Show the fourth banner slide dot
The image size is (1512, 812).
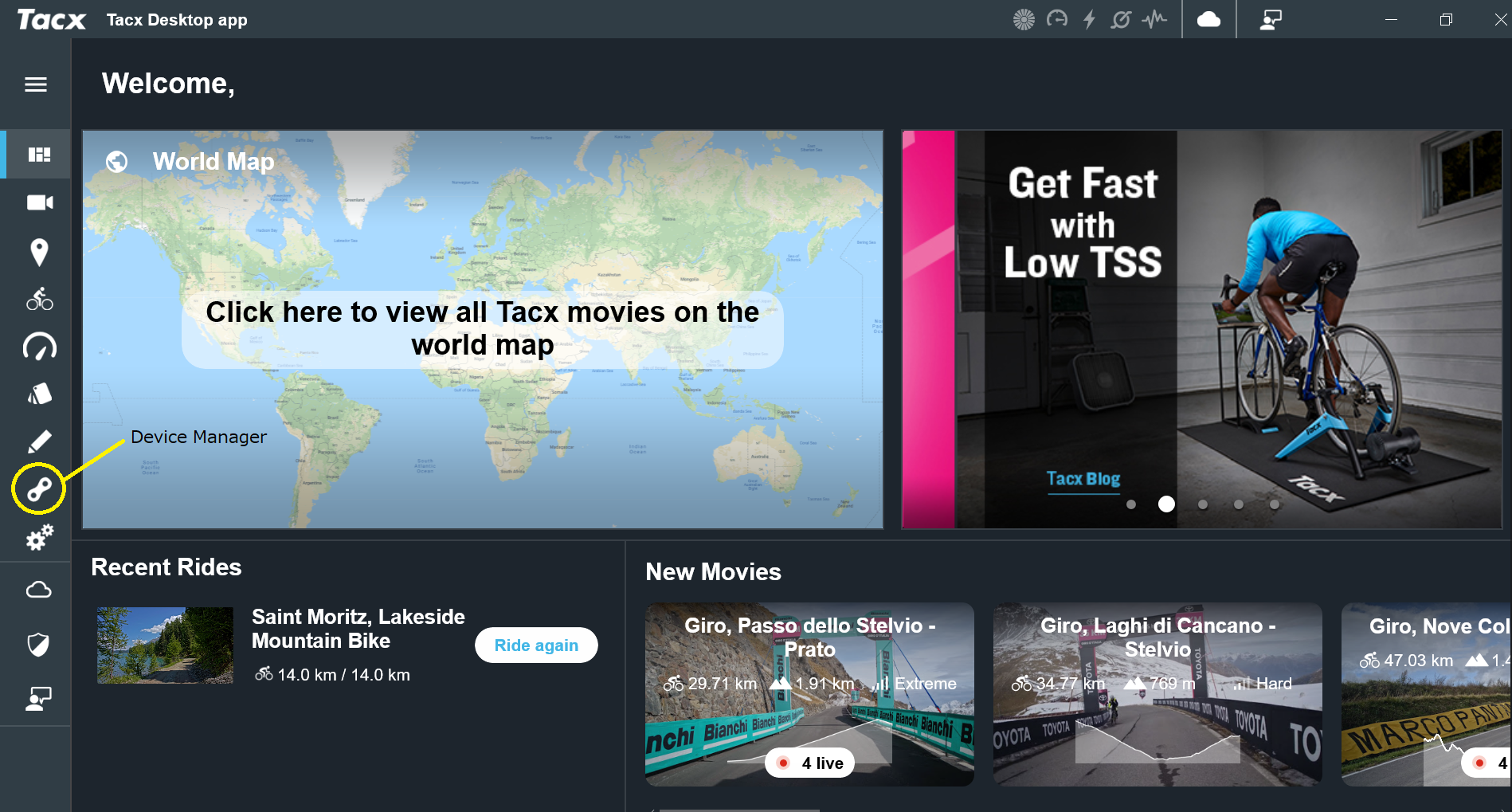1239,504
